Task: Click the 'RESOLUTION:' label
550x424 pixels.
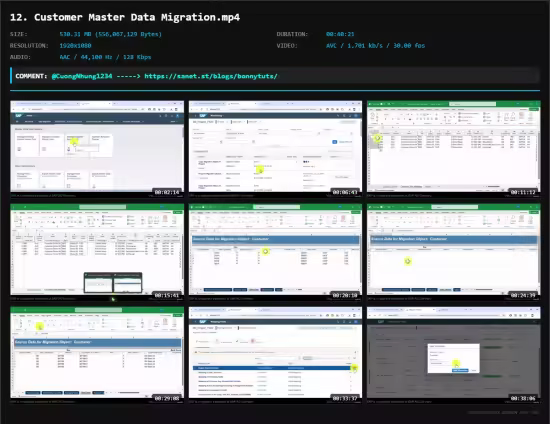Action: pos(29,46)
